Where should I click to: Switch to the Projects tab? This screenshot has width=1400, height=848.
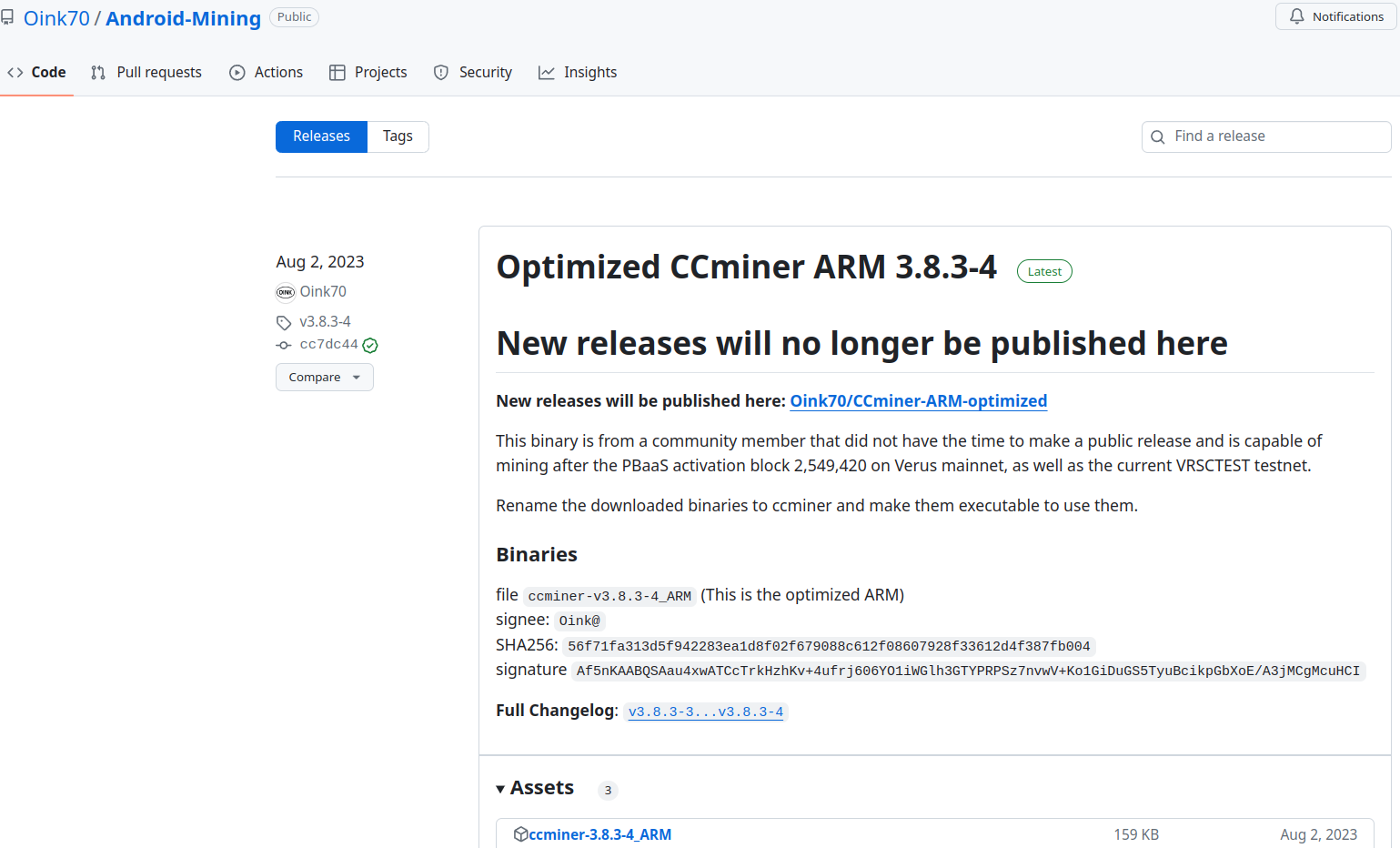[368, 73]
